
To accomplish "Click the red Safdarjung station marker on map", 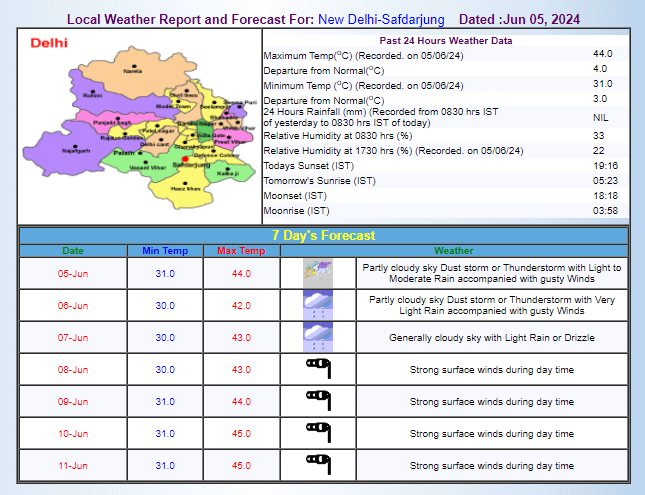I will tap(185, 158).
